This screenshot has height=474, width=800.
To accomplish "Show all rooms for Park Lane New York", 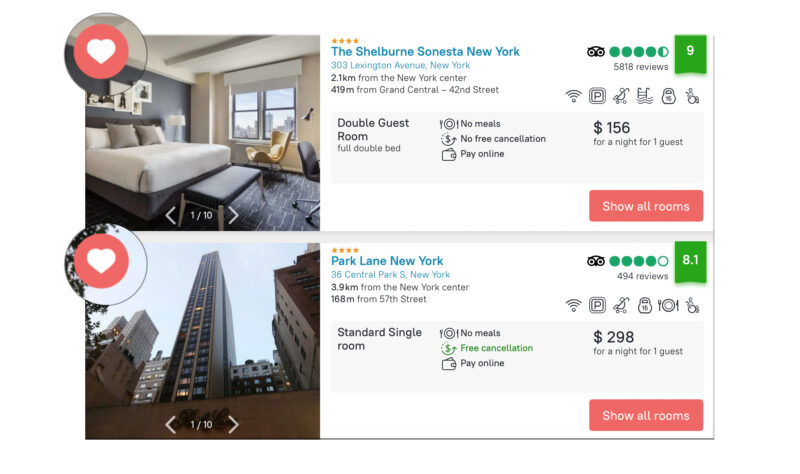I will [645, 415].
